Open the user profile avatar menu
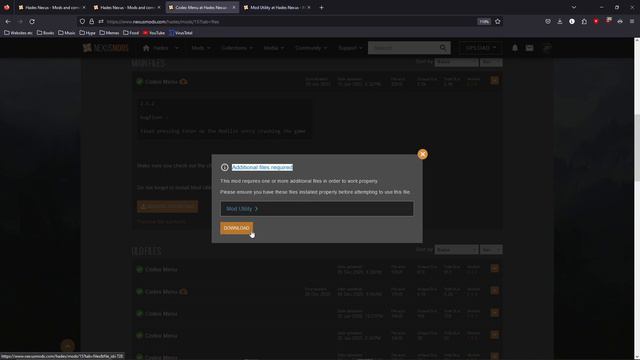Viewport: 640px width, 360px height. click(x=547, y=48)
